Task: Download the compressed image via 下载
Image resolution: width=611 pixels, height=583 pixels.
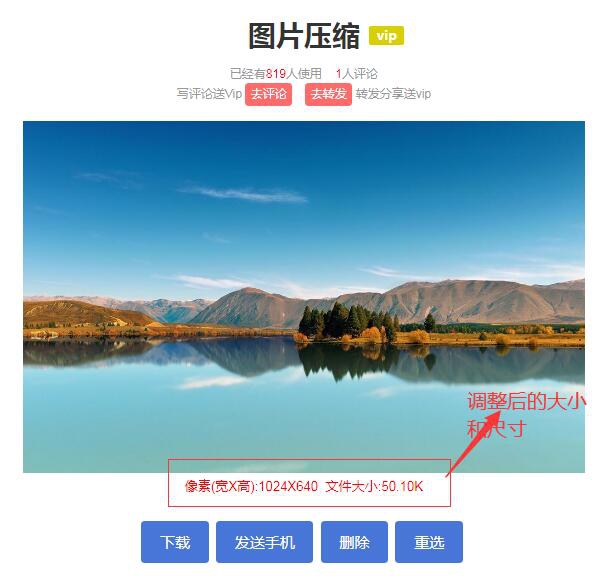Action: click(x=175, y=542)
